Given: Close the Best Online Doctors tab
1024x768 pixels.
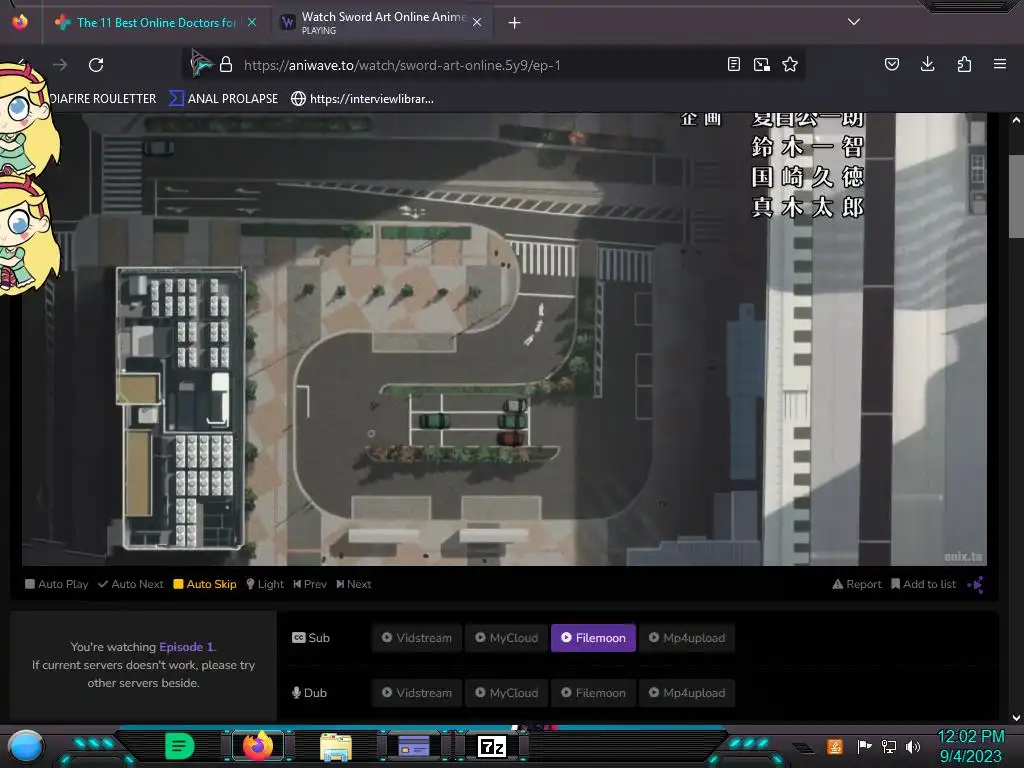Looking at the screenshot, I should (x=252, y=22).
